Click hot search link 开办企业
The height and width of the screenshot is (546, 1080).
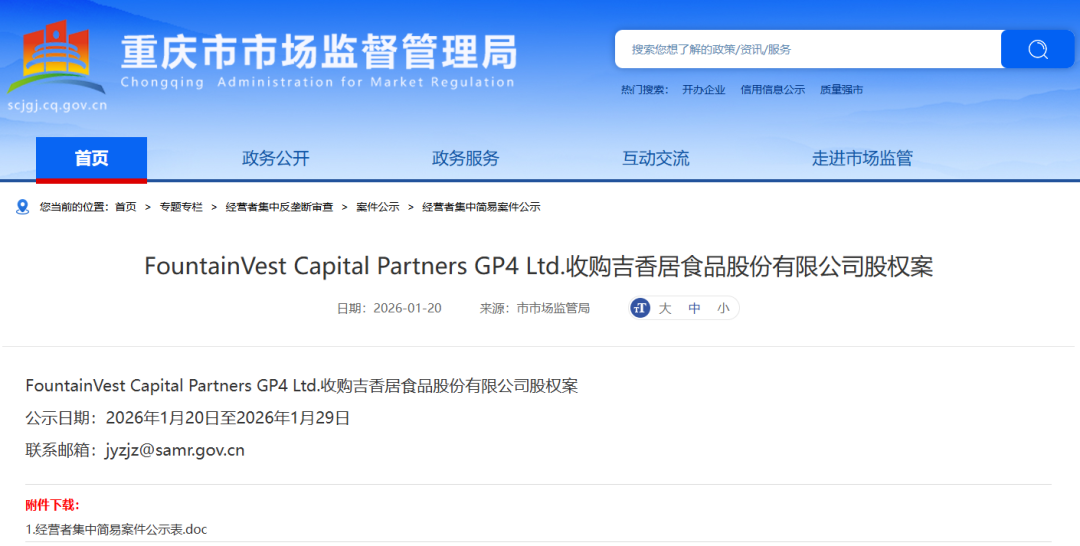tap(703, 90)
